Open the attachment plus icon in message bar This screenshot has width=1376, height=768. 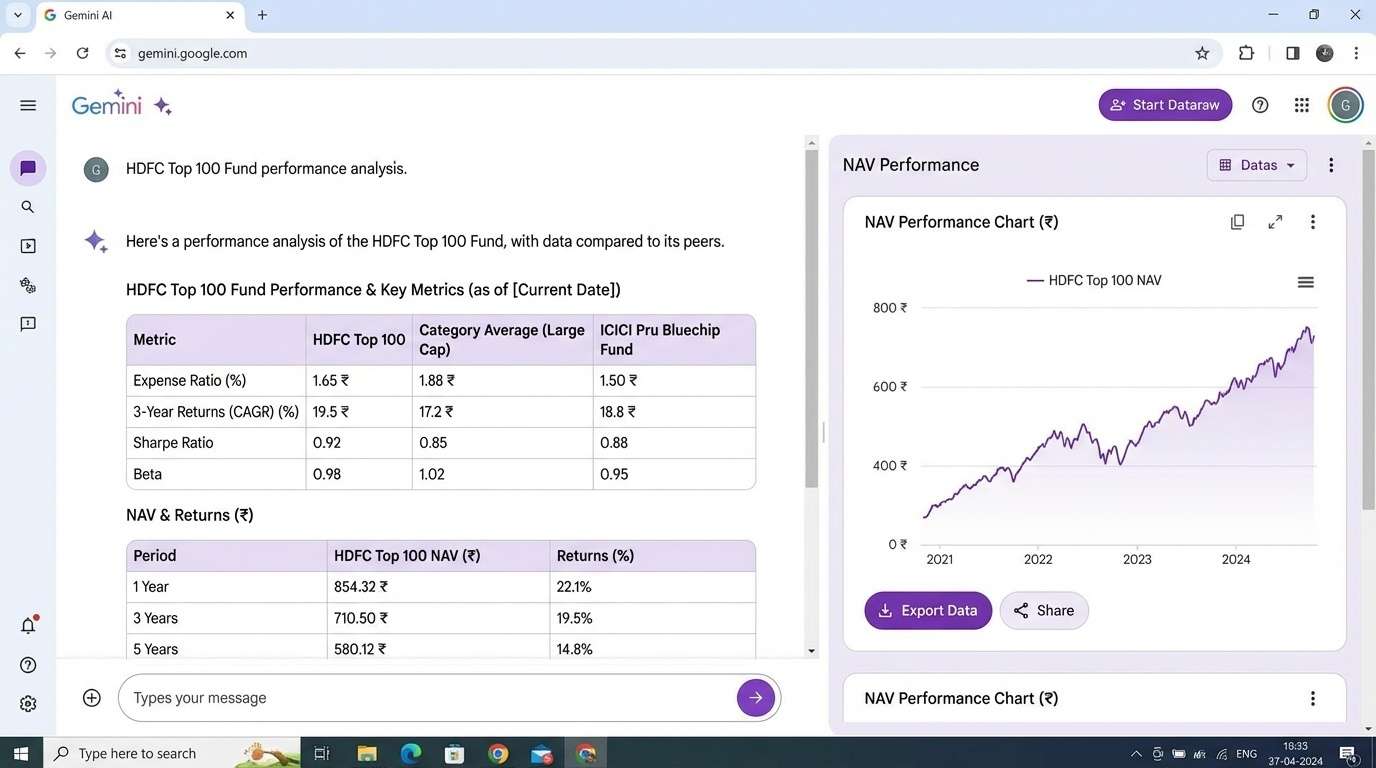click(x=91, y=697)
